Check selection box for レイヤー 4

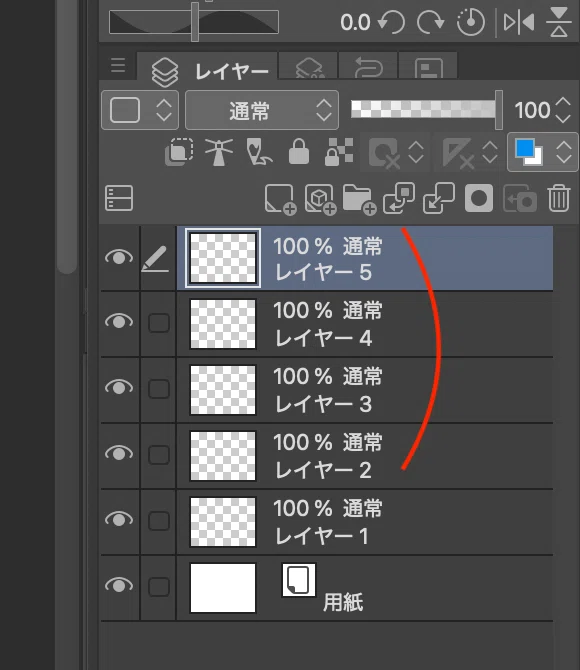(x=159, y=323)
